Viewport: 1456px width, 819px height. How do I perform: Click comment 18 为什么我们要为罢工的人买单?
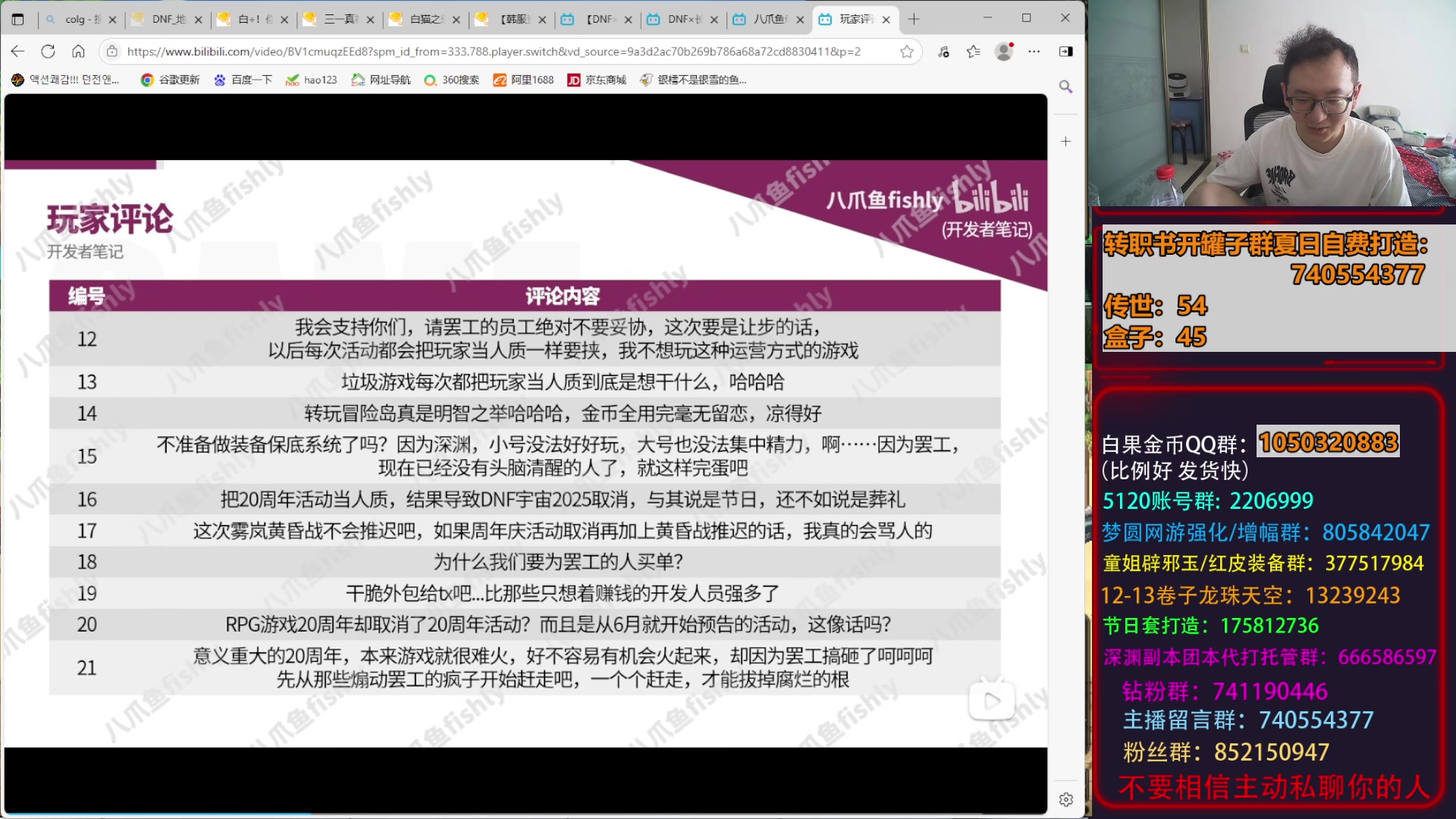coord(558,562)
